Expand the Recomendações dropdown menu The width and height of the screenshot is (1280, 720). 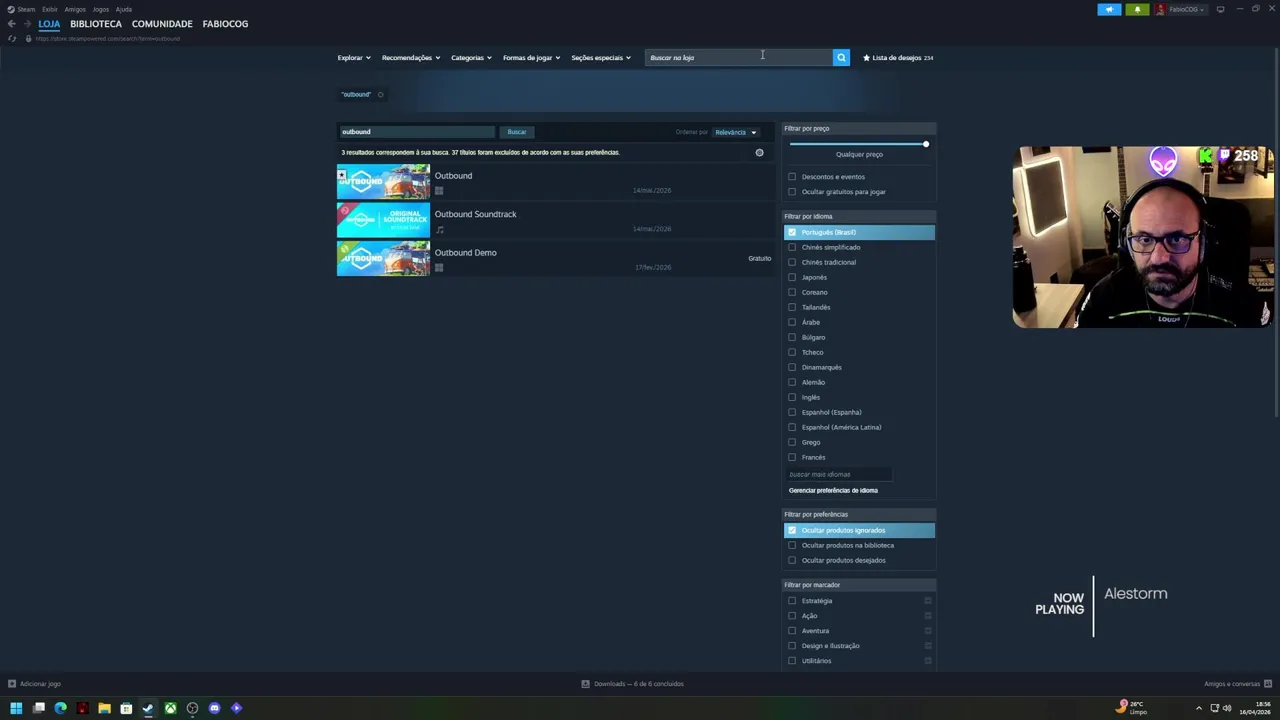pos(410,57)
